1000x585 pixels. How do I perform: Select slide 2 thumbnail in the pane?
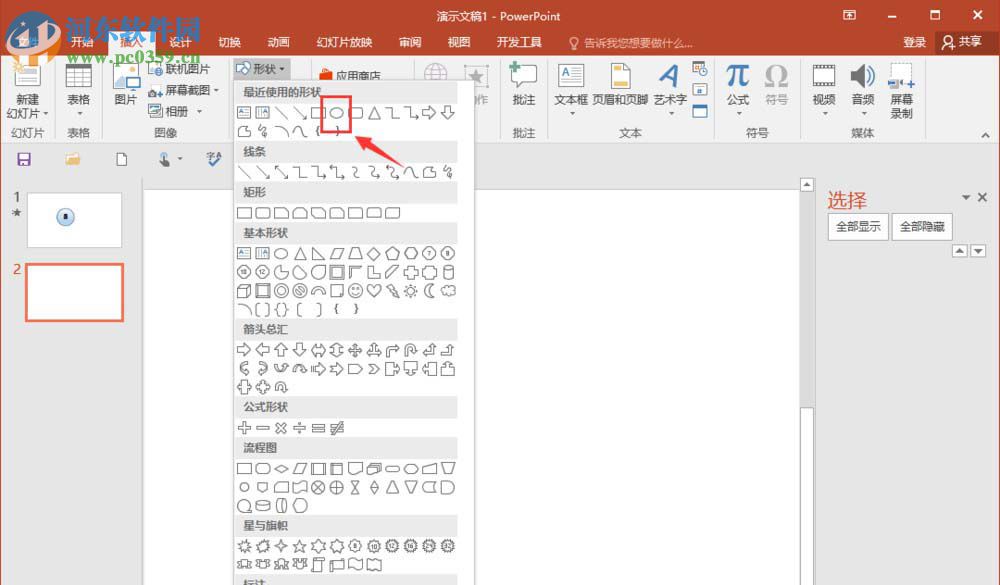point(73,292)
